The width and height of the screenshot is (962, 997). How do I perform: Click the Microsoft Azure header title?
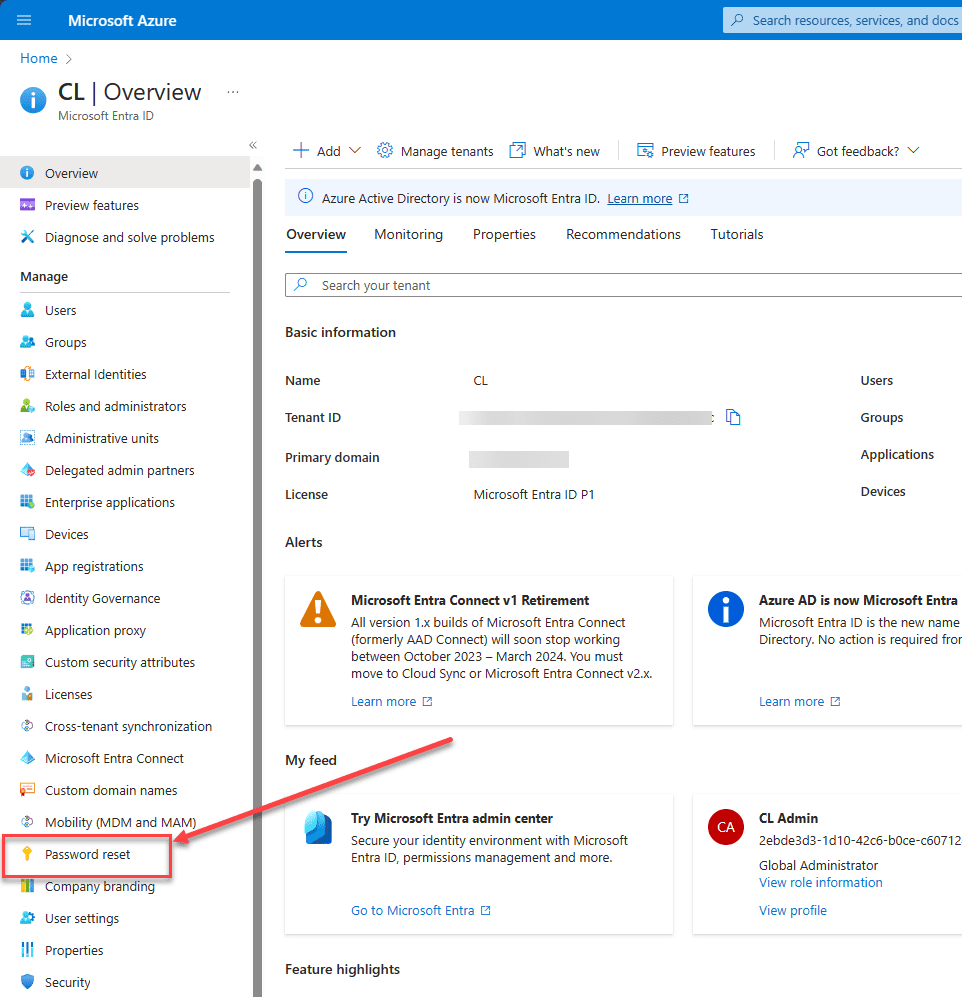tap(122, 20)
